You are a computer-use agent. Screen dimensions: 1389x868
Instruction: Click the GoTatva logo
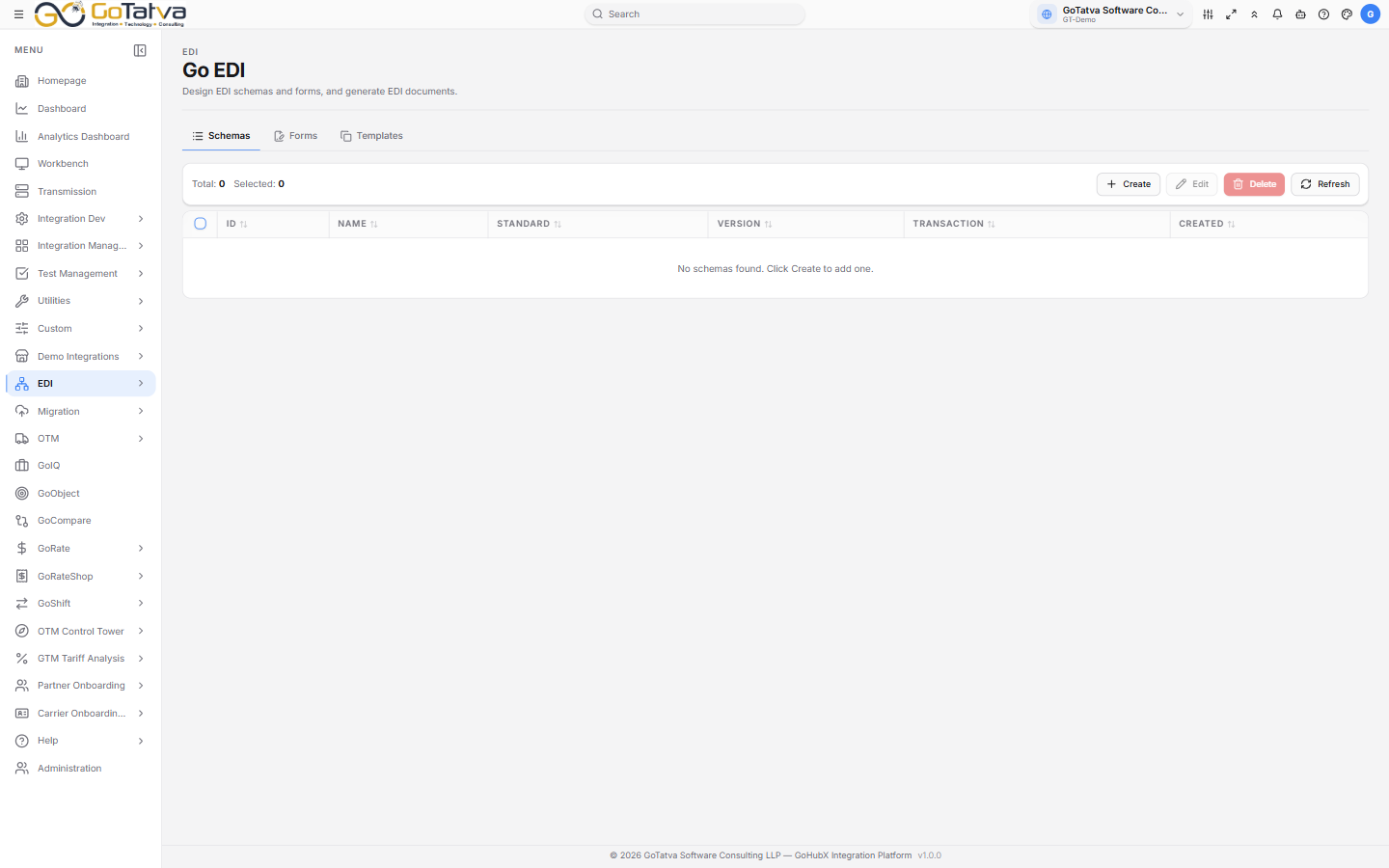[x=110, y=14]
